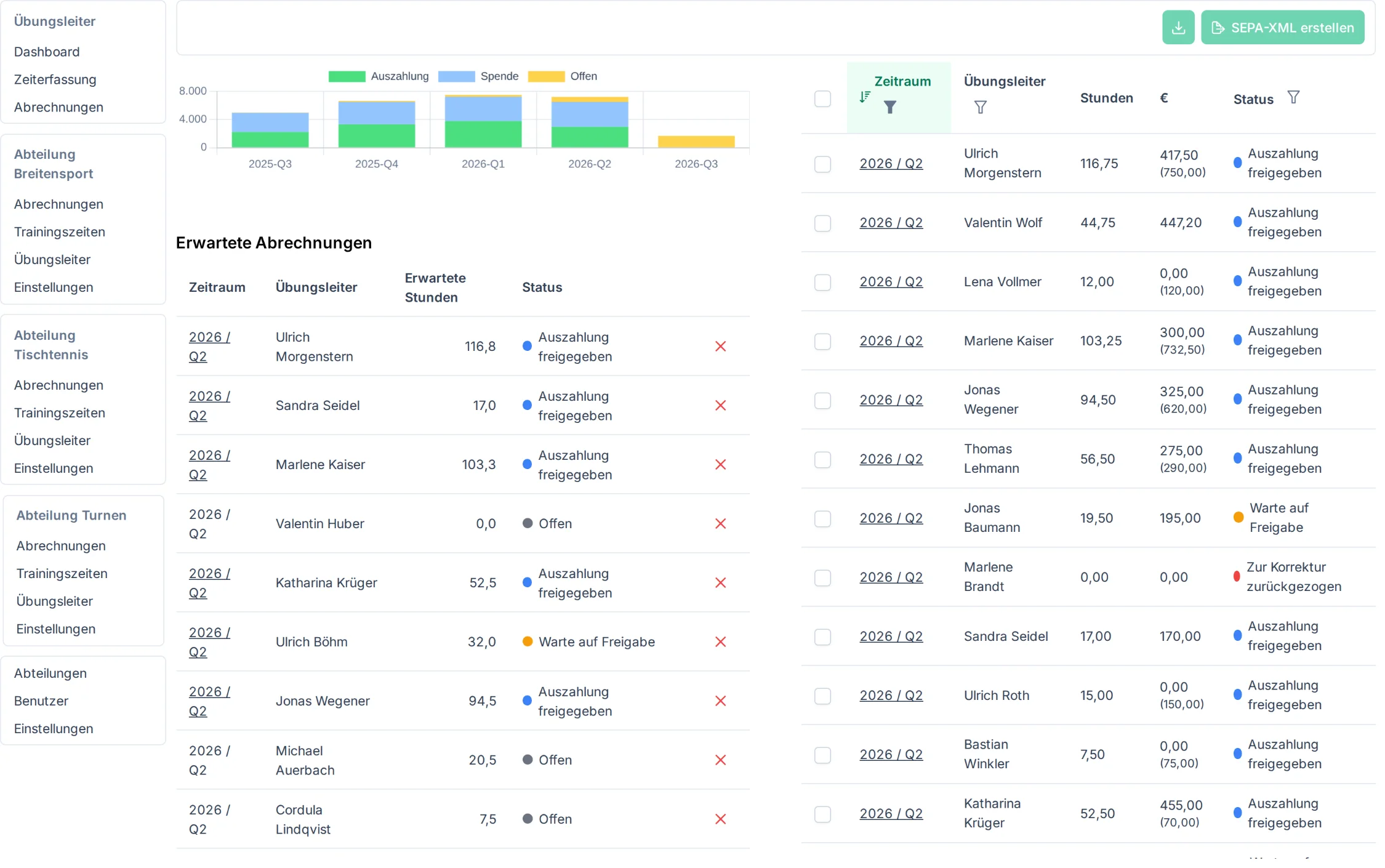This screenshot has width=1385, height=868.
Task: Click the 'Erwartete Abrechnungen' heading
Action: (x=274, y=243)
